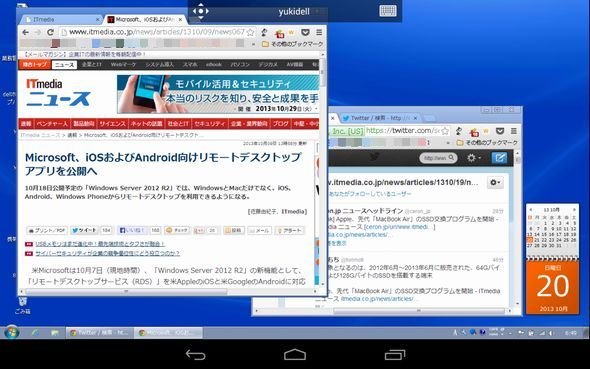Open the other bookmarks folder in the ITmedia window
Screen dimensions: 590x369
[x=292, y=44]
